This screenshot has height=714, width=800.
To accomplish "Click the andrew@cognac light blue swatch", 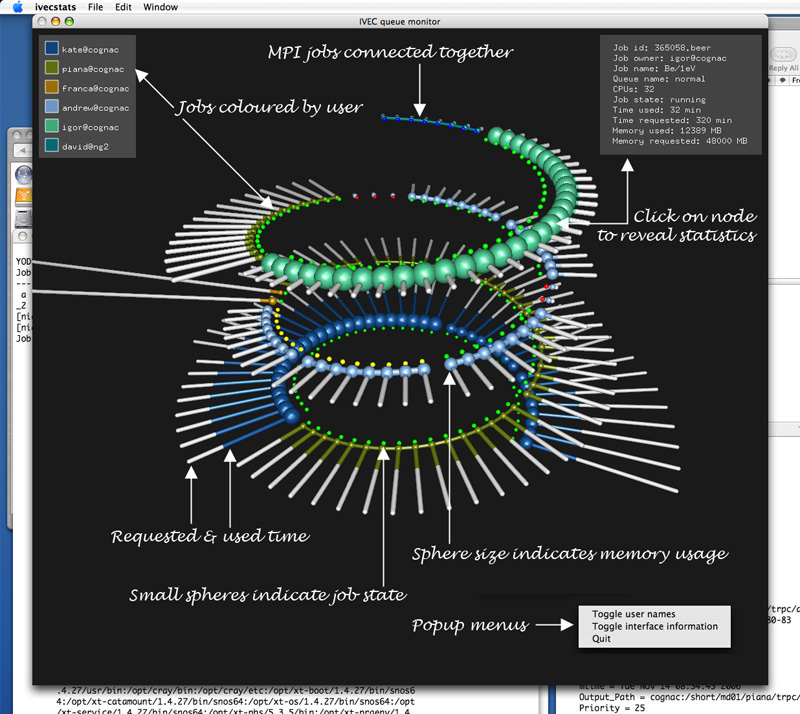I will point(52,106).
